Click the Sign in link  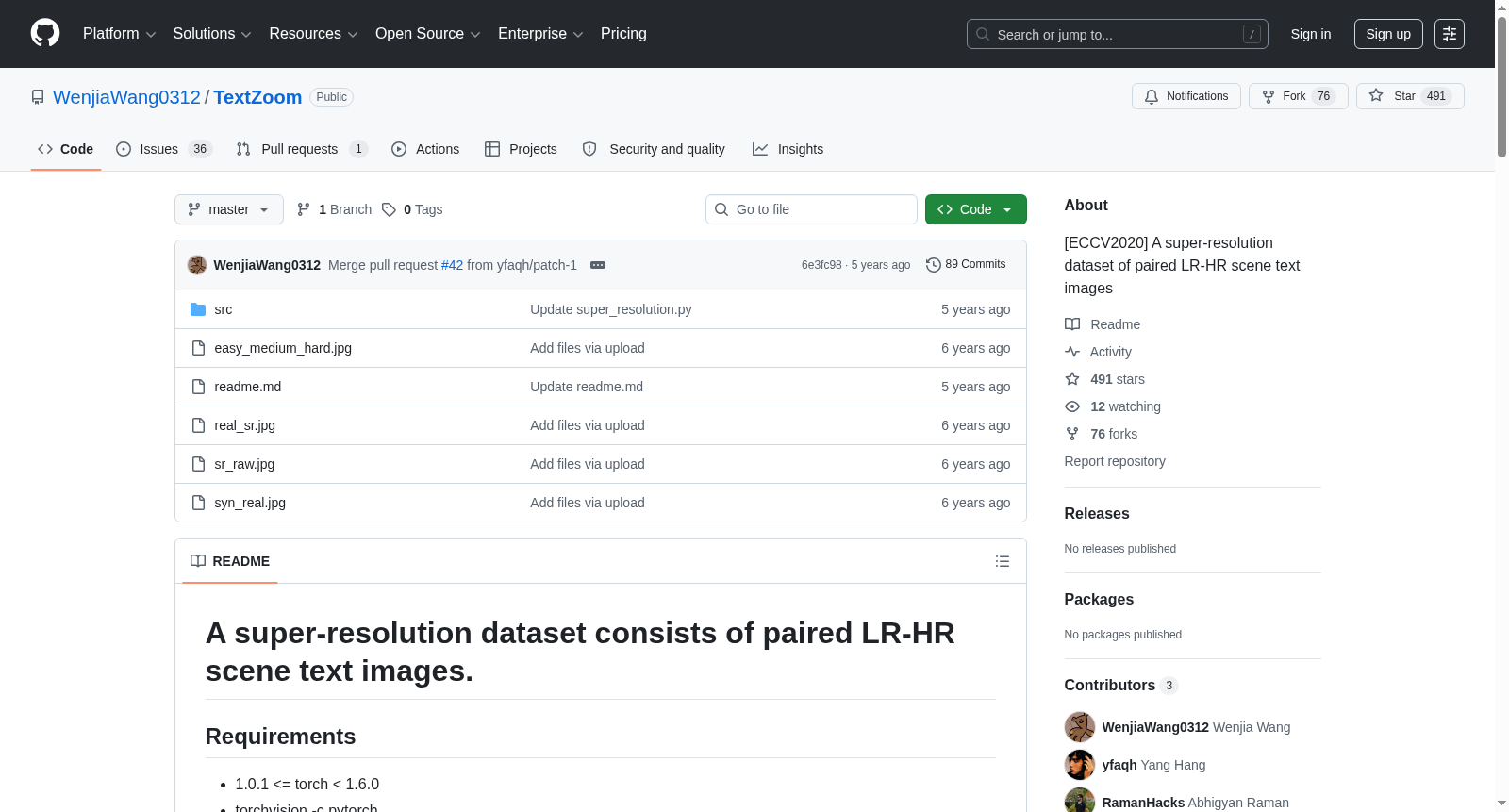(x=1311, y=34)
